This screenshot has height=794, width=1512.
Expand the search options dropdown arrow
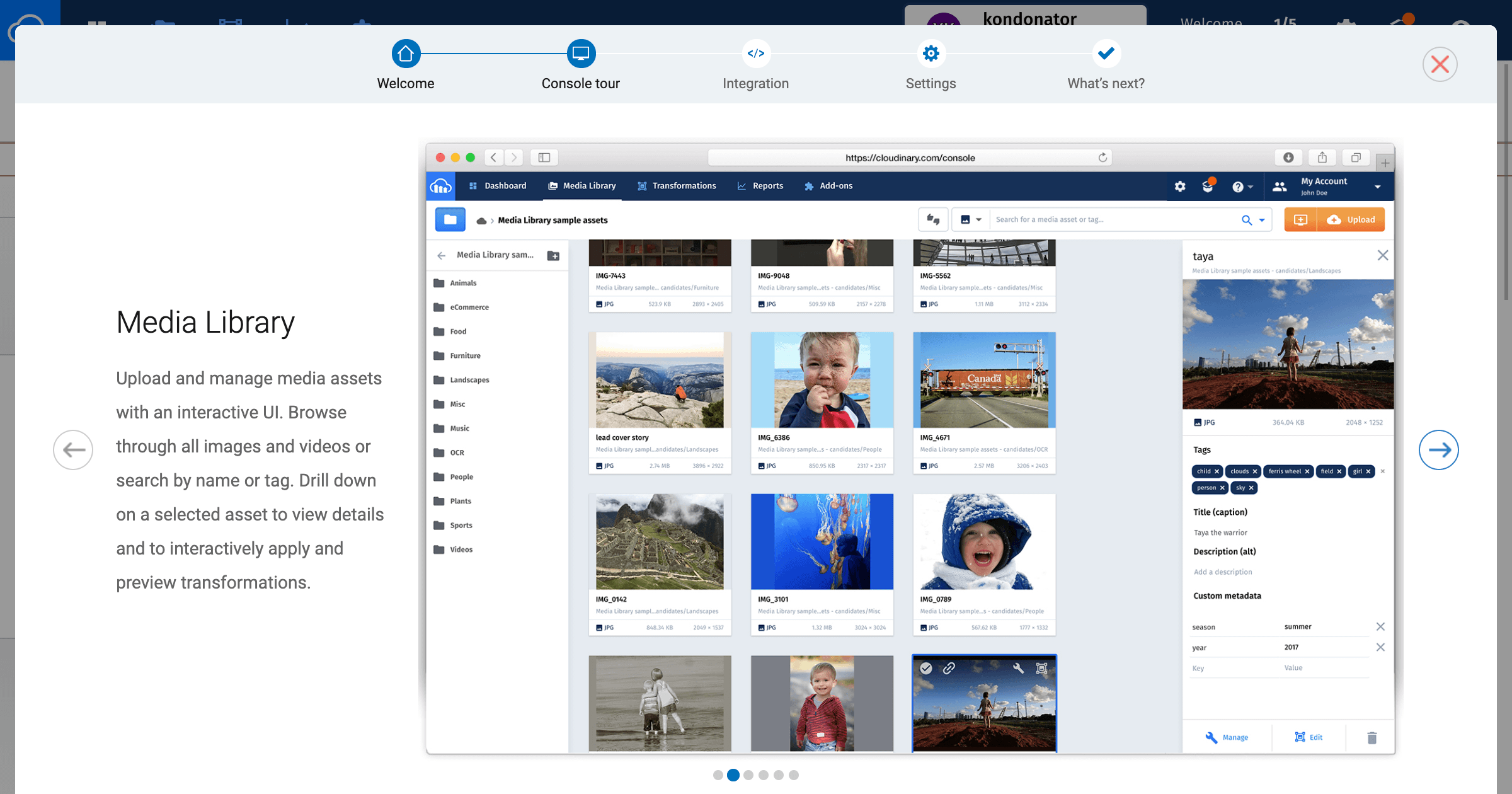point(1262,220)
